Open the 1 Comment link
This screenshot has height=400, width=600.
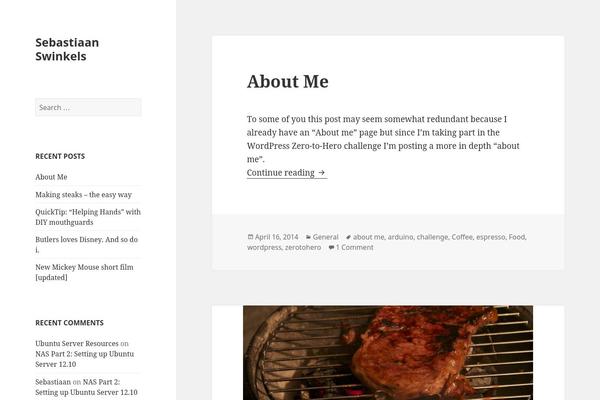(x=355, y=247)
